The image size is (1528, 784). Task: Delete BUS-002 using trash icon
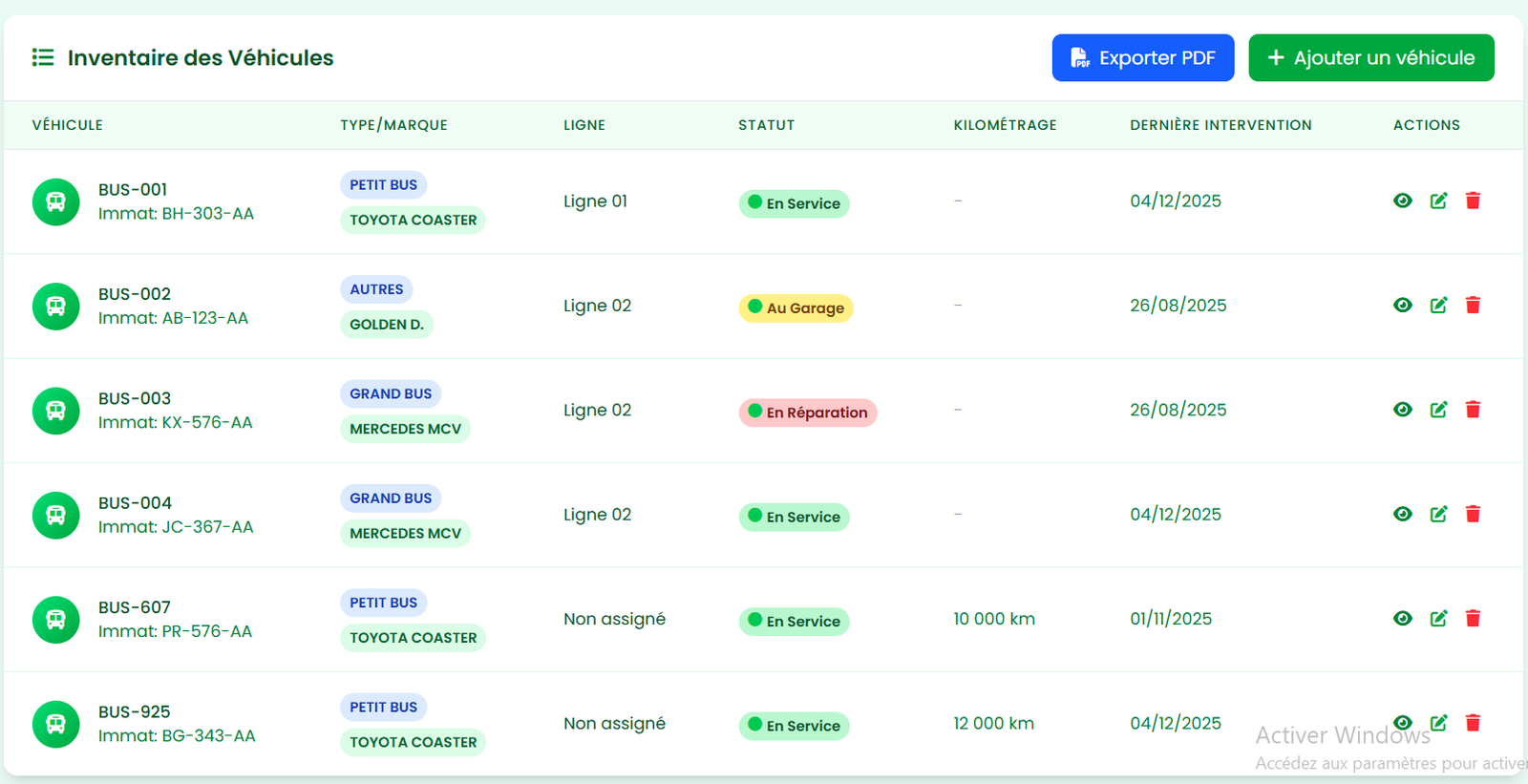pos(1473,306)
